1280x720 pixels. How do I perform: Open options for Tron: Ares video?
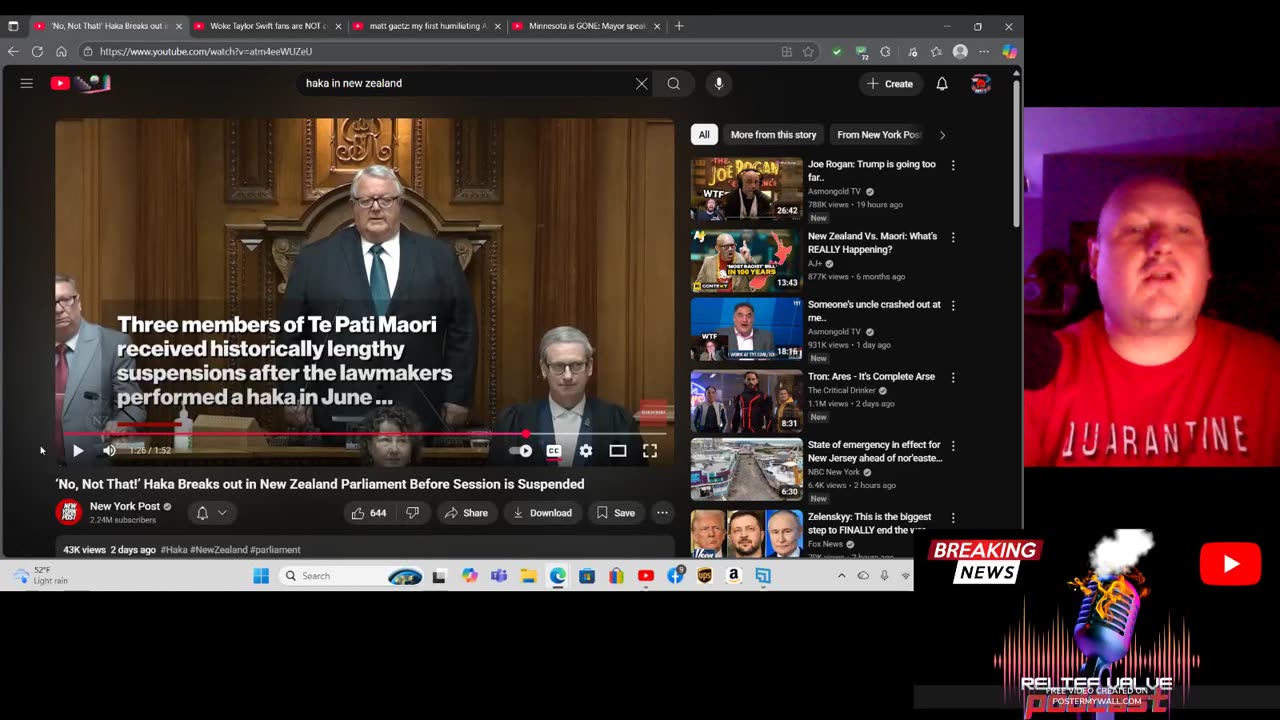(x=953, y=377)
